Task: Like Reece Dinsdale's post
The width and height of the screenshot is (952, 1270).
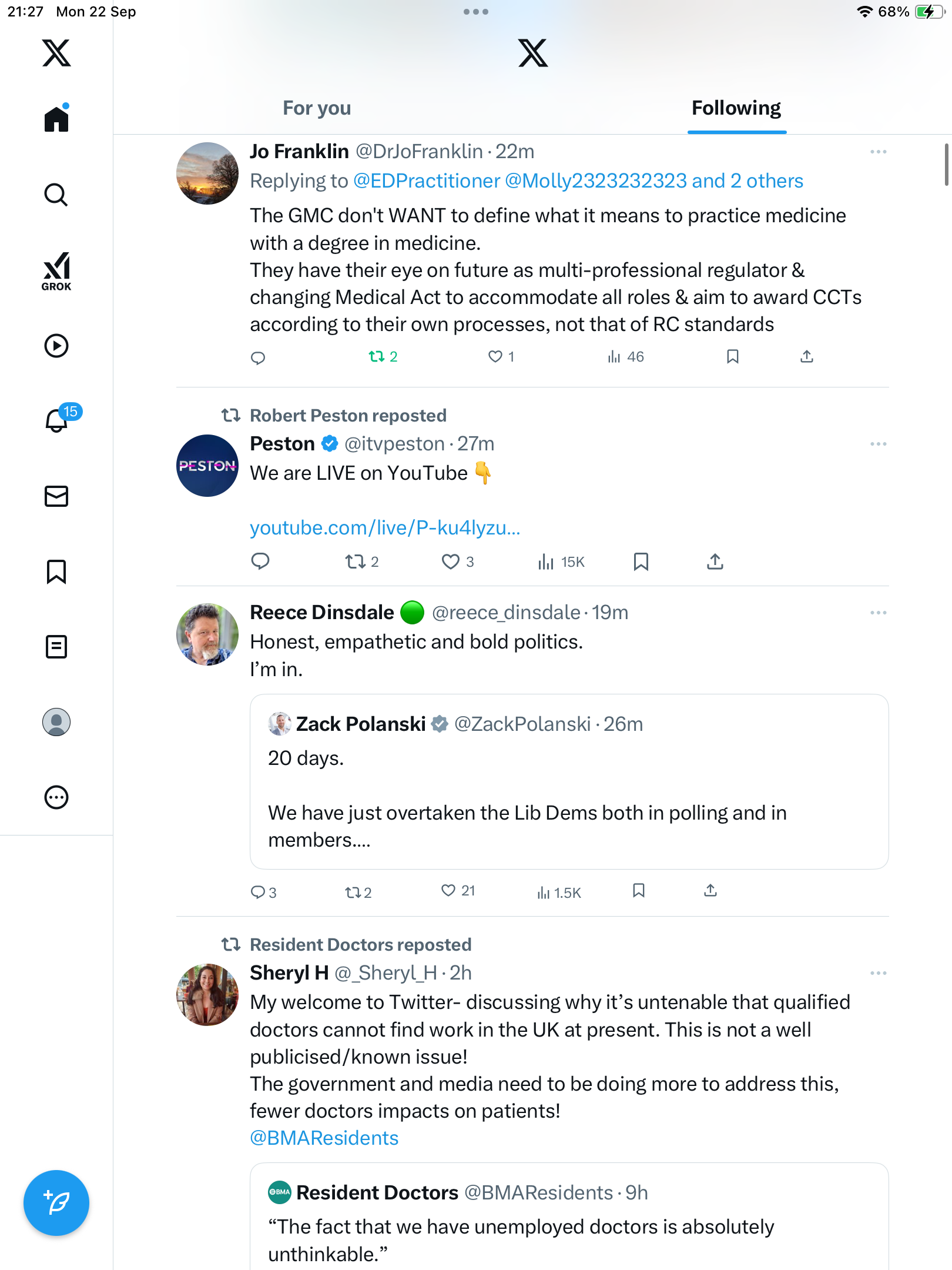Action: (448, 891)
